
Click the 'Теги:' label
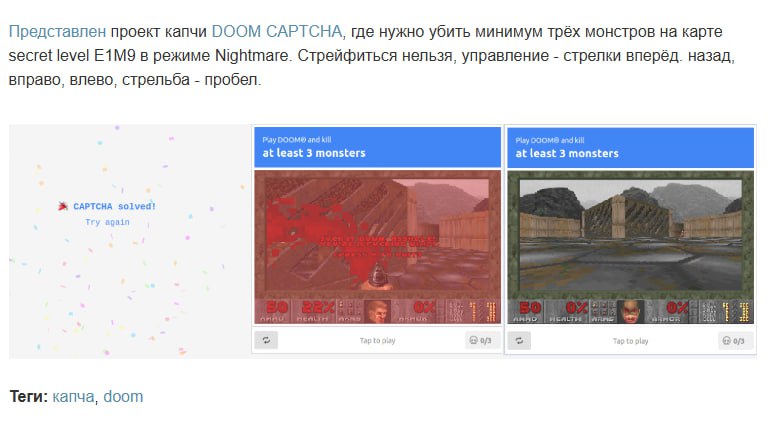[28, 397]
